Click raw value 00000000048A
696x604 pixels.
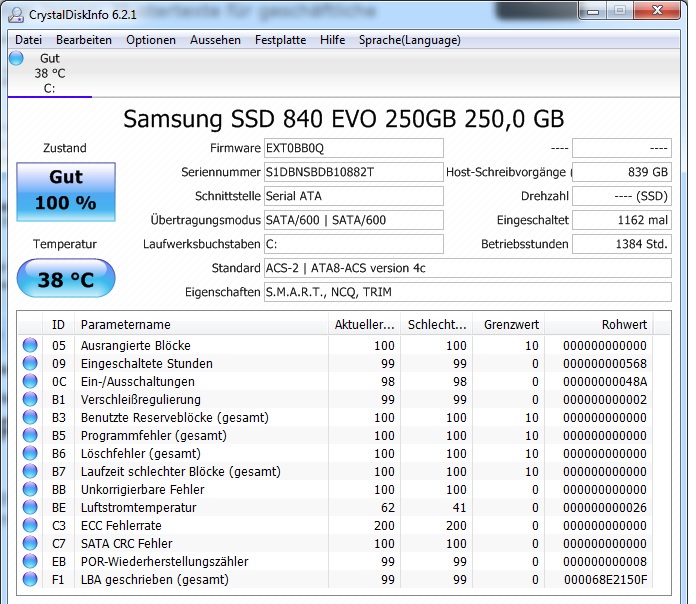coord(605,381)
